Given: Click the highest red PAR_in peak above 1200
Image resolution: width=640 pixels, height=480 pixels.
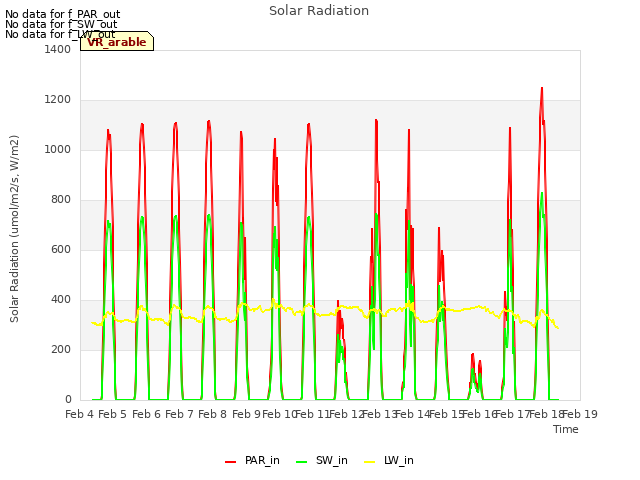Looking at the screenshot, I should (542, 89).
